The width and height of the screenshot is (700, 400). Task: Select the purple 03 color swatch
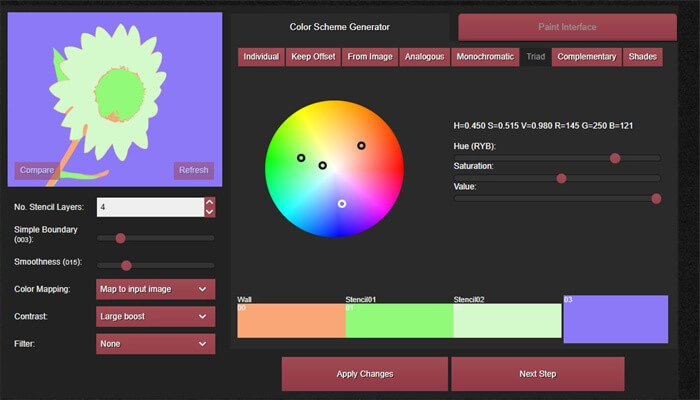[x=615, y=319]
